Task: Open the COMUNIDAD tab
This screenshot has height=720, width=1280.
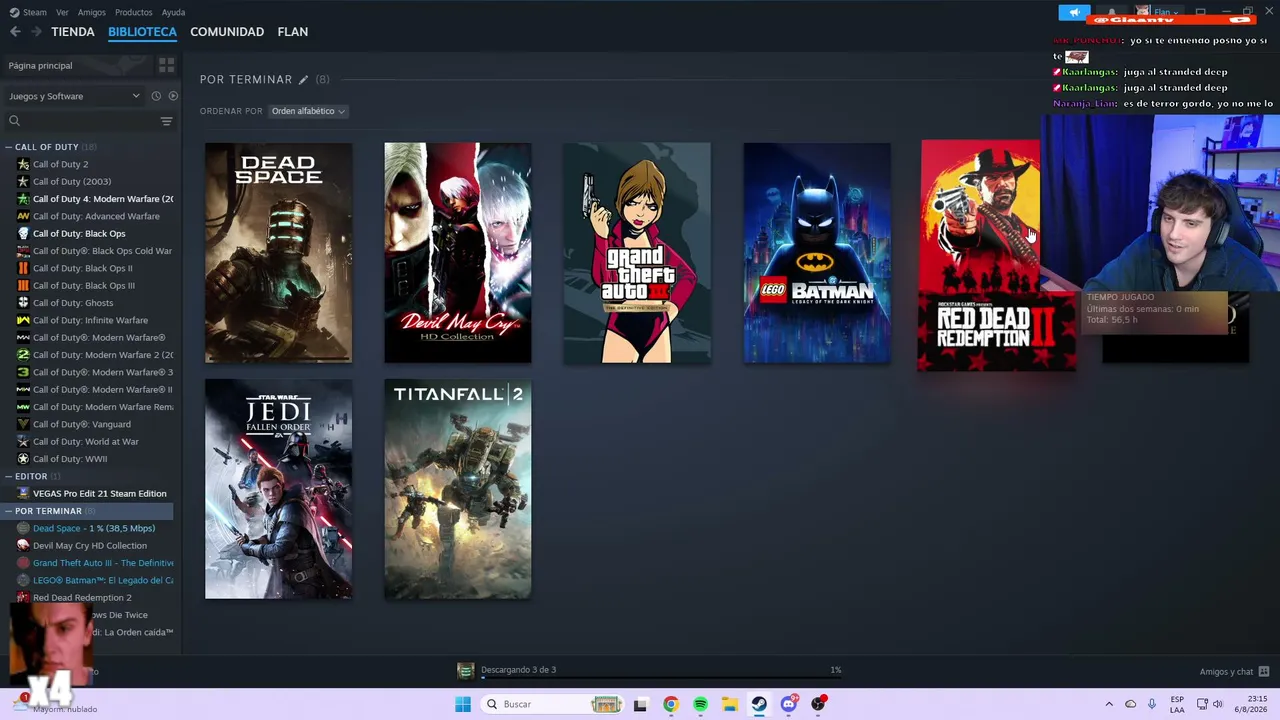Action: (227, 32)
